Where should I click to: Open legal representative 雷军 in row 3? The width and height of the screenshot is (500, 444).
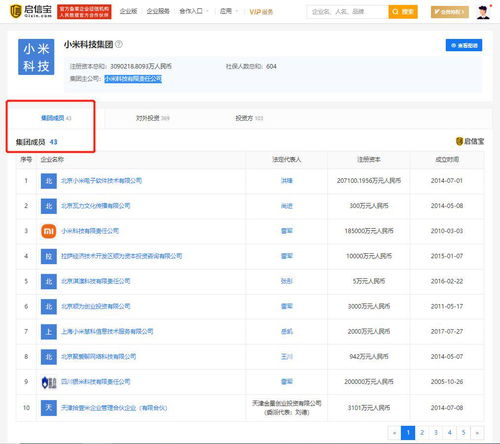(x=287, y=231)
